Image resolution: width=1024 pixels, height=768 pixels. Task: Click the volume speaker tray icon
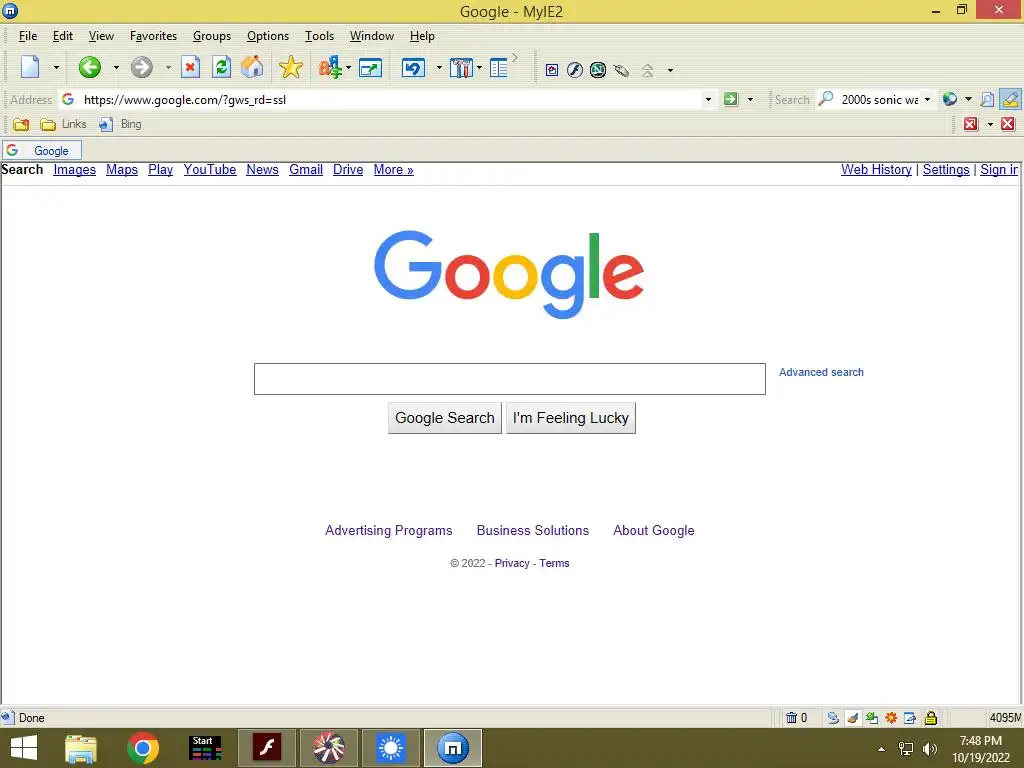(x=929, y=748)
